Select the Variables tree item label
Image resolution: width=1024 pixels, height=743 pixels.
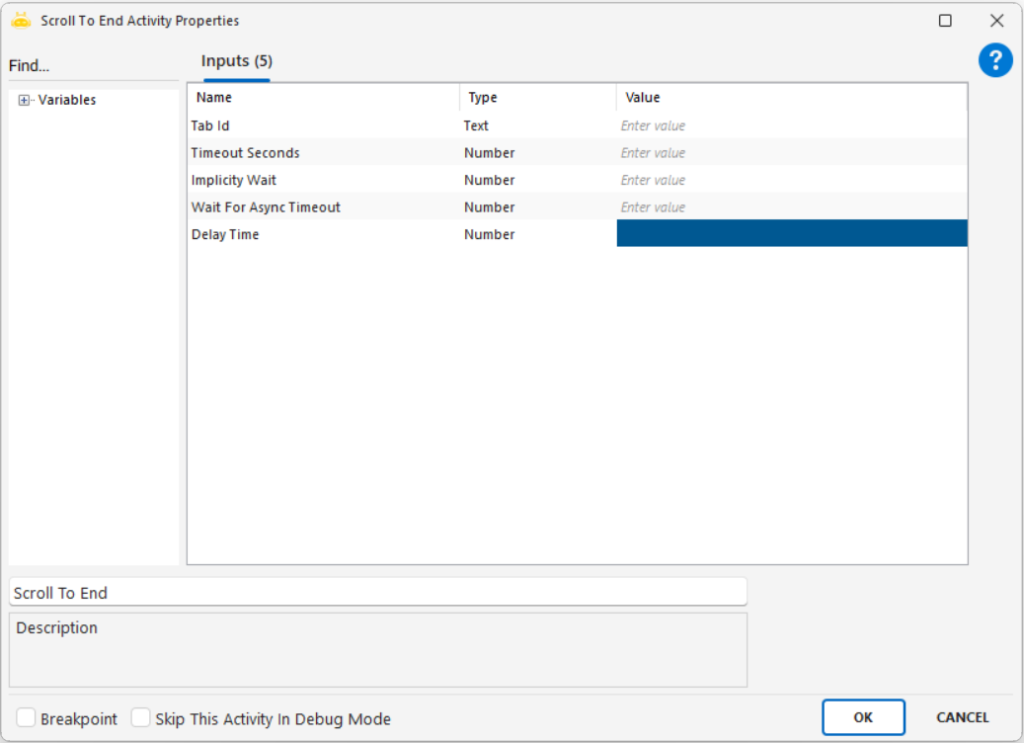(67, 100)
